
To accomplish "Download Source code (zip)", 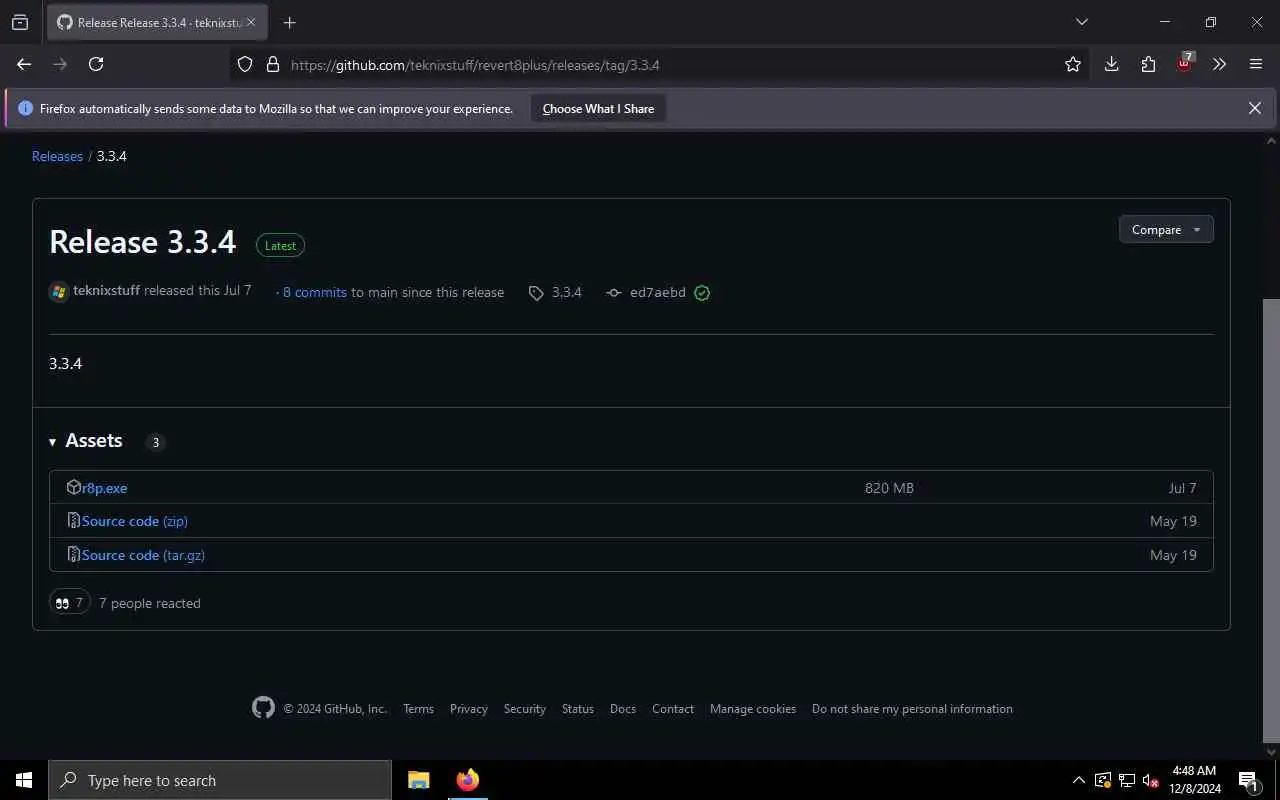I will 134,521.
